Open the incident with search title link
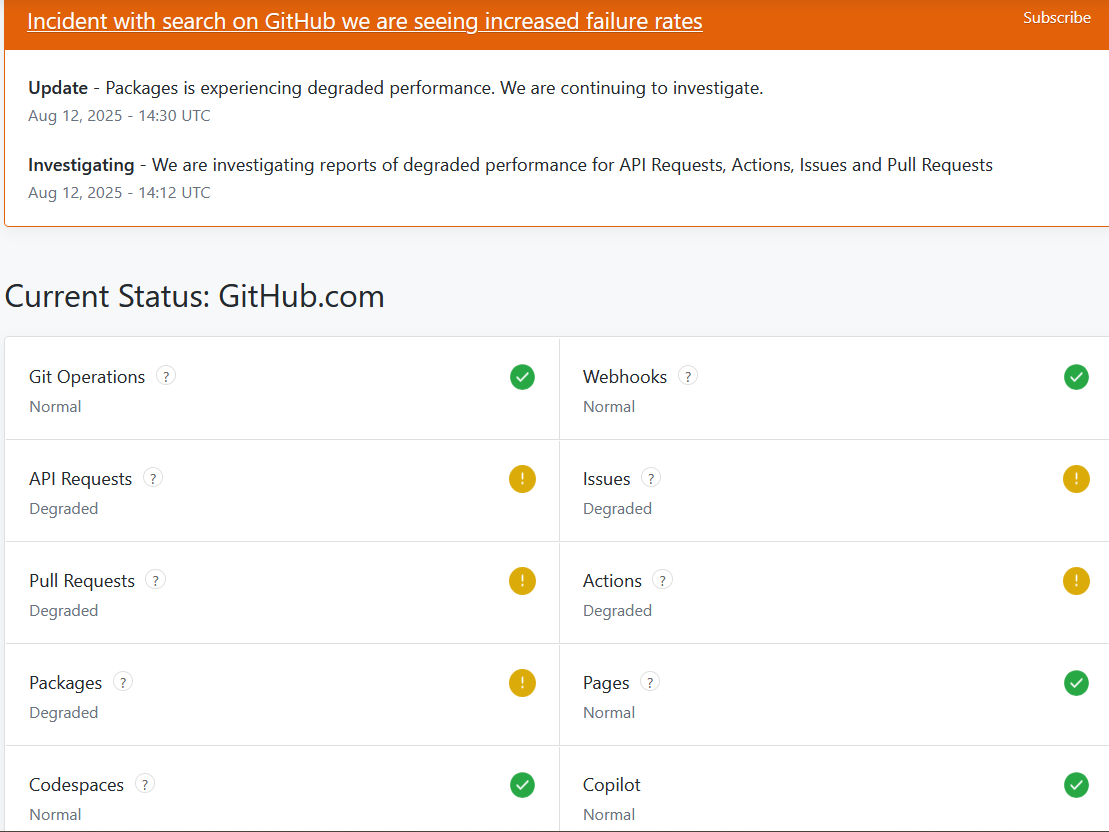This screenshot has width=1109, height=832. tap(364, 21)
